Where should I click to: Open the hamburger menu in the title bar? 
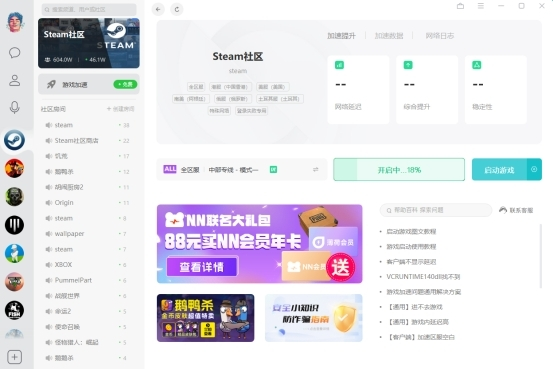tap(481, 6)
